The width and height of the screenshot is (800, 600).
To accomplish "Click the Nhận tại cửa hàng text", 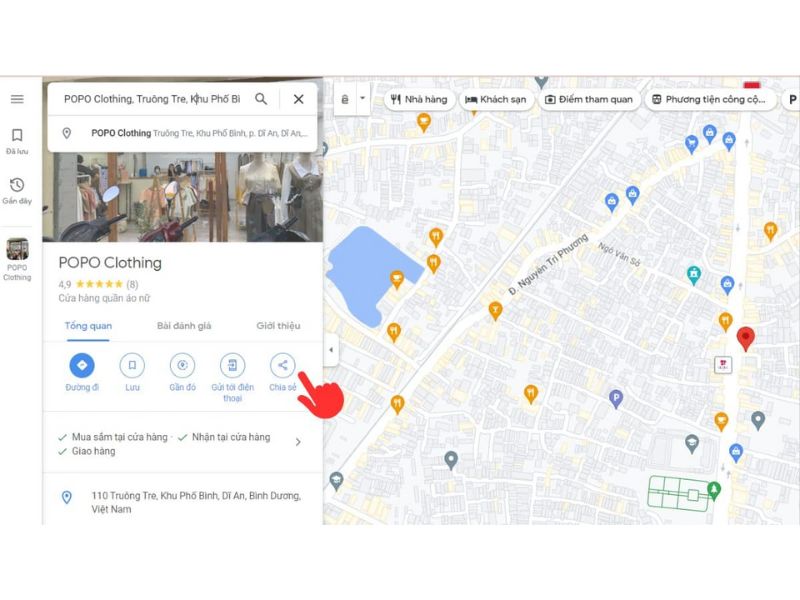I will click(x=231, y=437).
